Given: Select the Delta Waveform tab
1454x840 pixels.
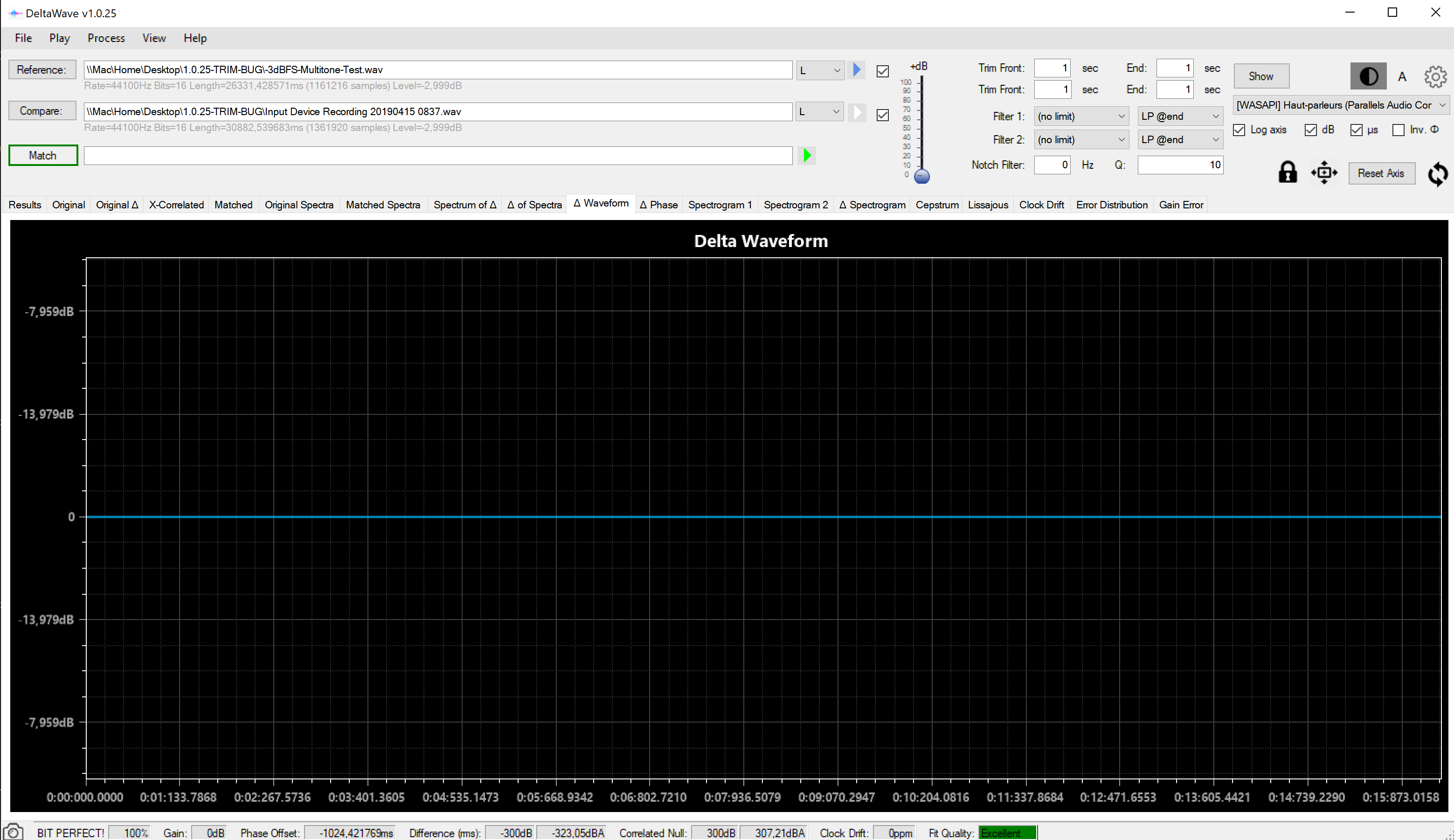Looking at the screenshot, I should click(600, 204).
